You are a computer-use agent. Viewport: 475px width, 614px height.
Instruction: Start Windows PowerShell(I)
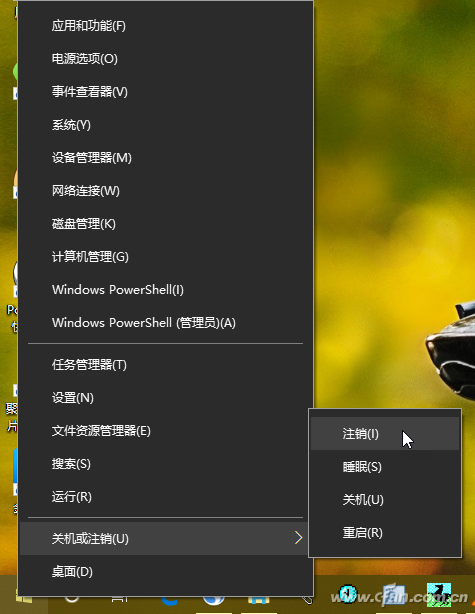pos(165,290)
